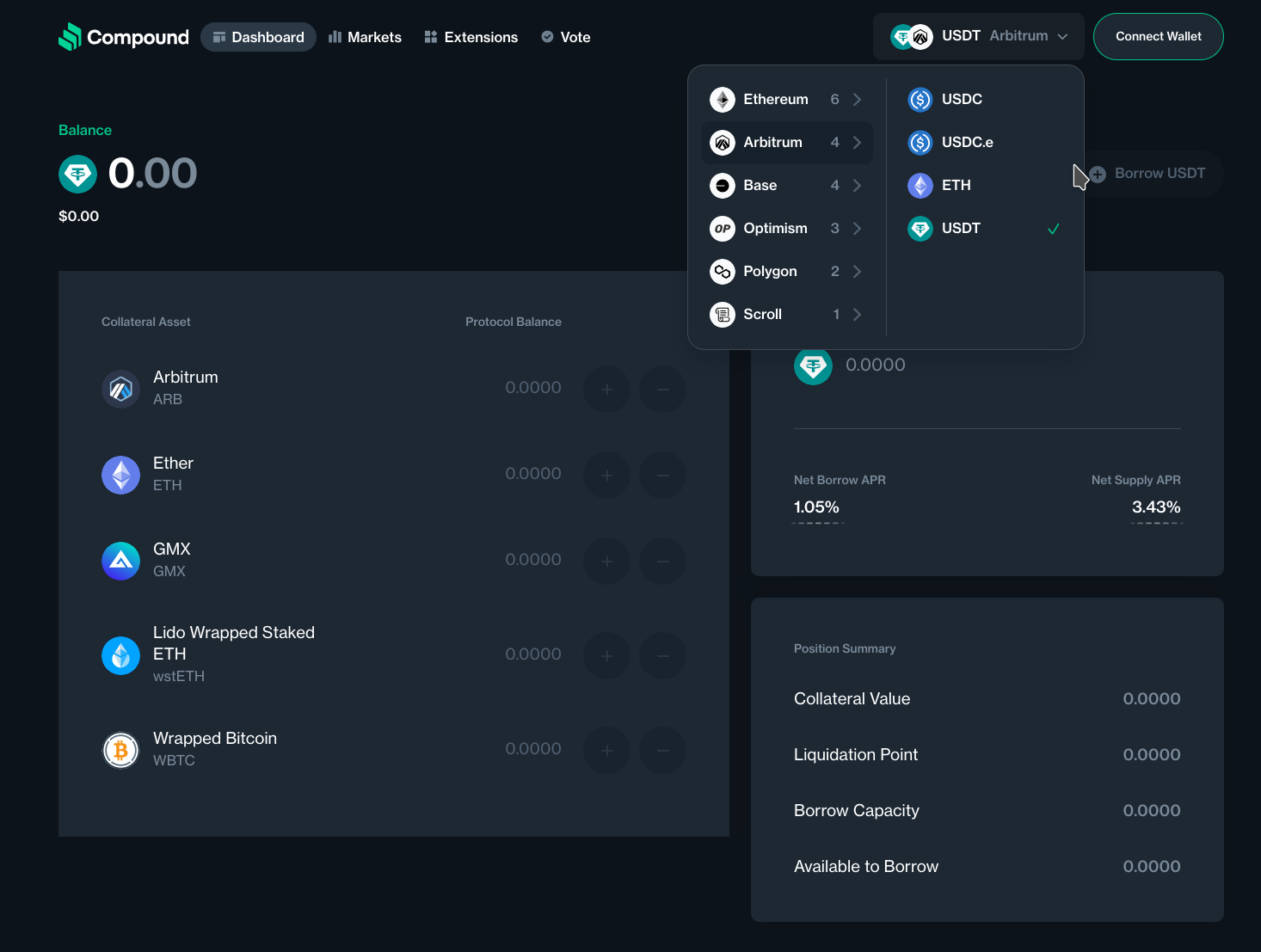Click the Base network icon
The image size is (1261, 952).
pos(723,186)
